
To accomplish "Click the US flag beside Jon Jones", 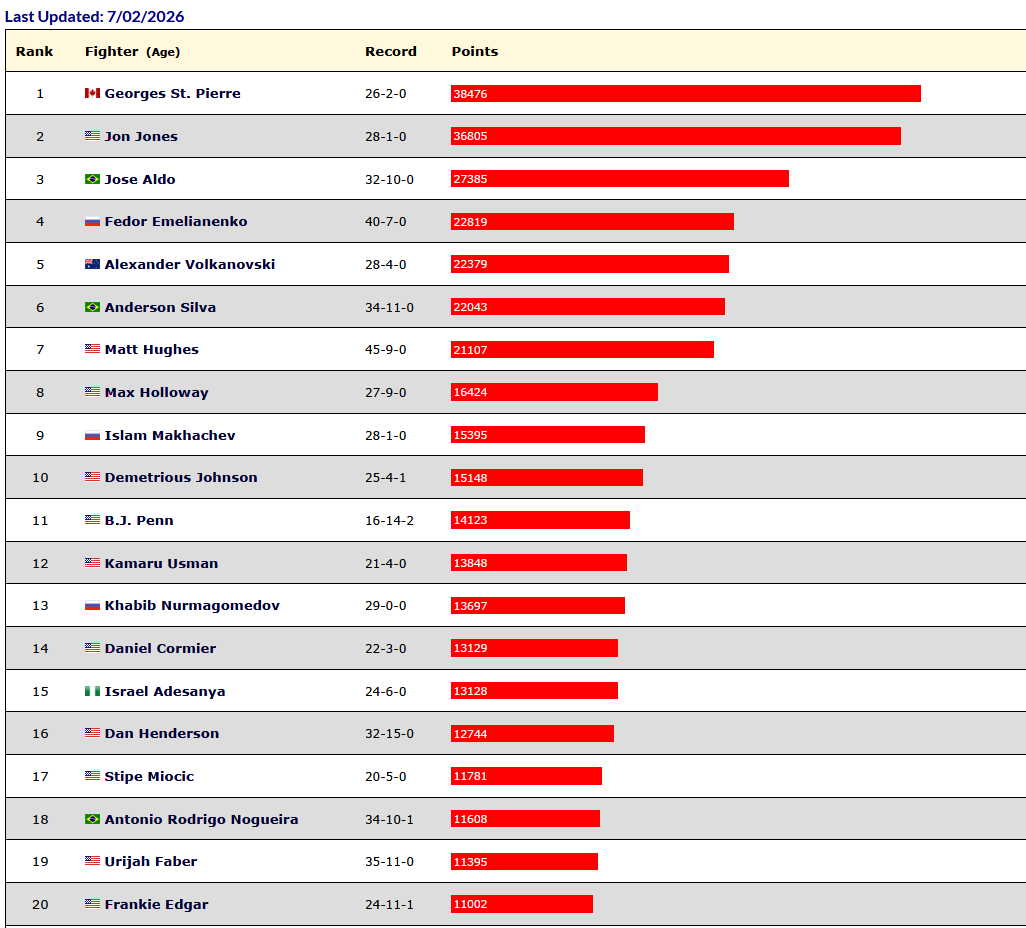I will (92, 135).
